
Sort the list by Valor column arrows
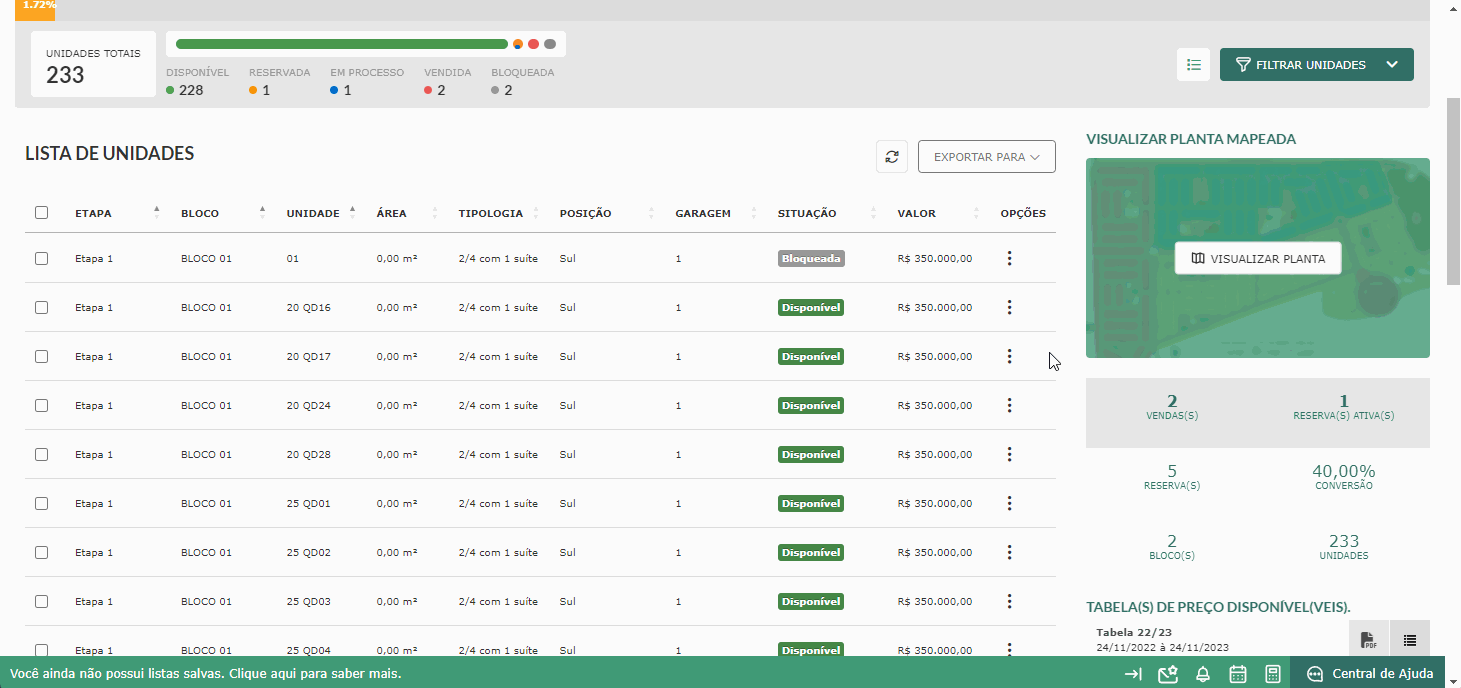pos(976,213)
